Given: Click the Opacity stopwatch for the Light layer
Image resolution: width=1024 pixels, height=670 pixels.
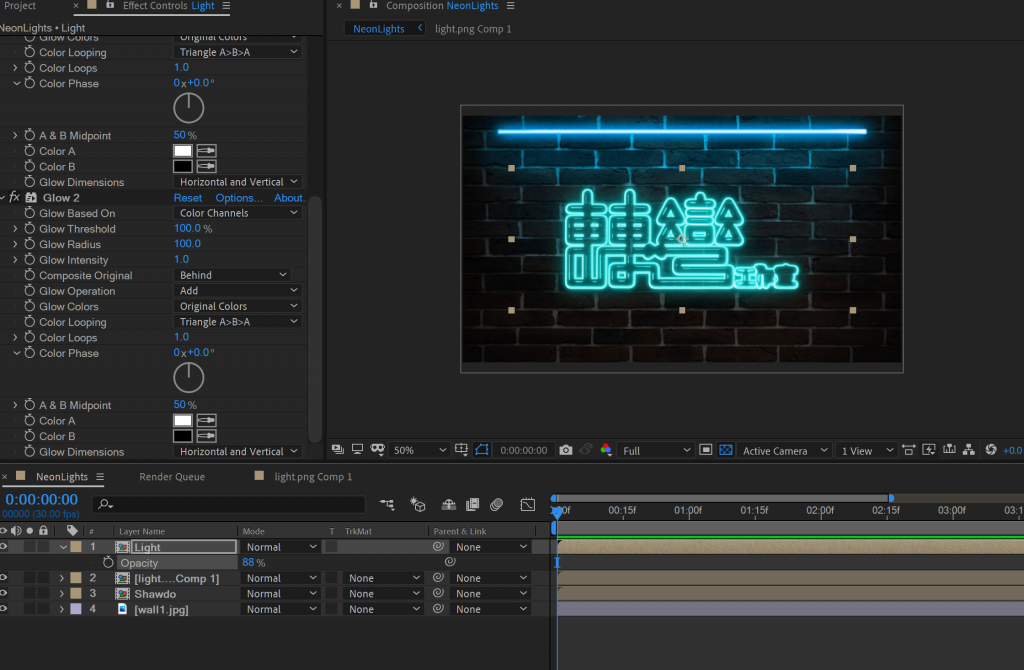Looking at the screenshot, I should pyautogui.click(x=108, y=563).
